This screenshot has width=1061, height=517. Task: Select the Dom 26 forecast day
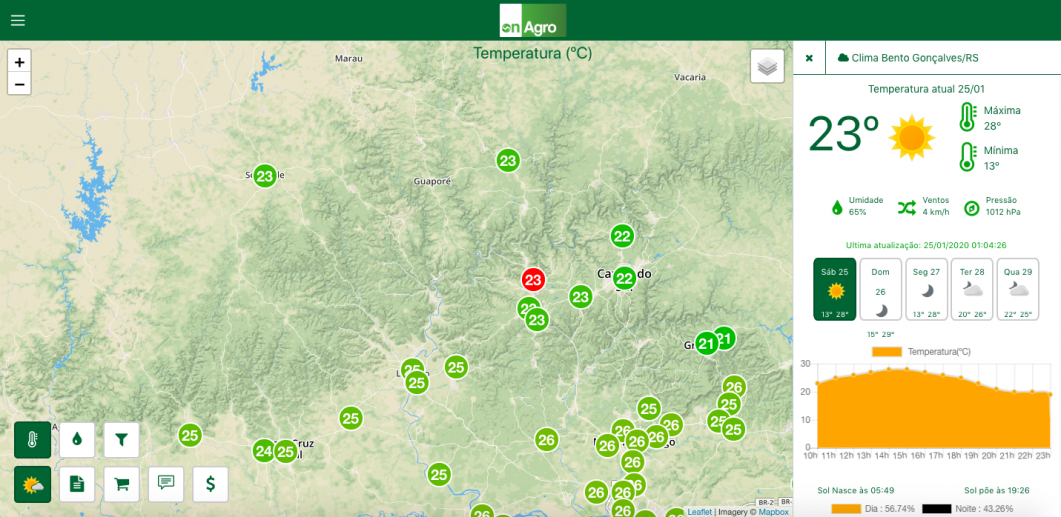[880, 289]
